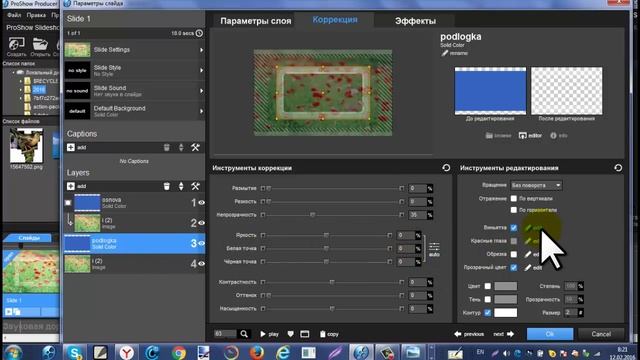Screen dimensions: 640x360
Task: Add a new caption with plus icon
Action: click(x=71, y=147)
